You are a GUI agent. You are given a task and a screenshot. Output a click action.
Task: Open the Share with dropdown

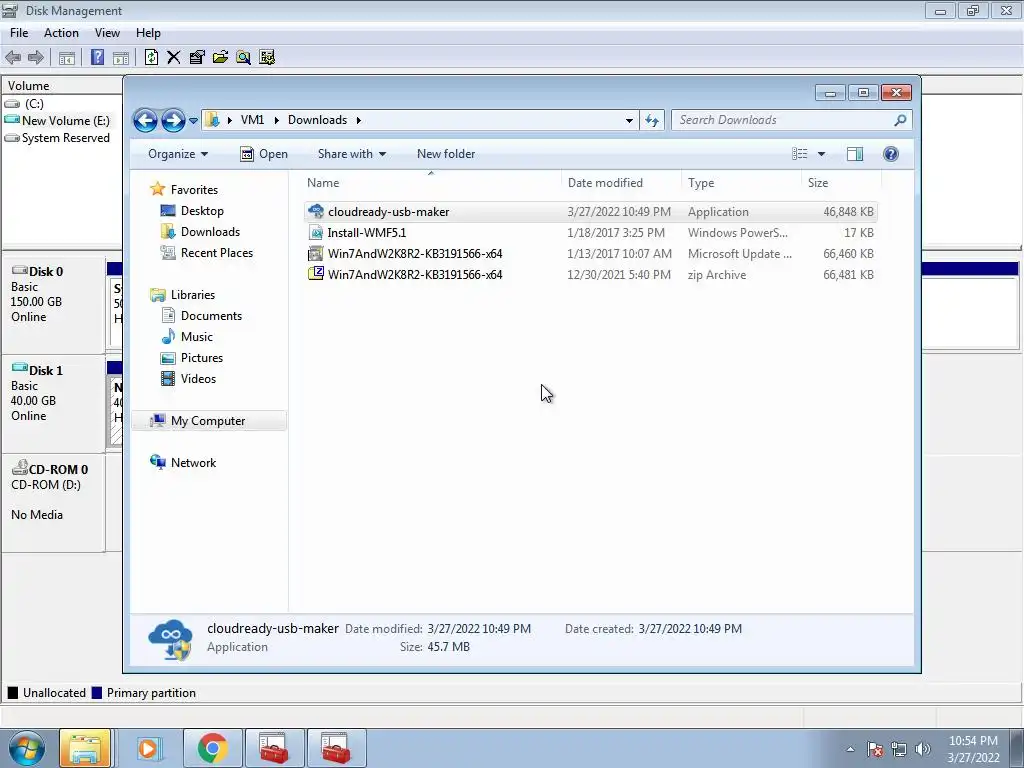point(351,154)
